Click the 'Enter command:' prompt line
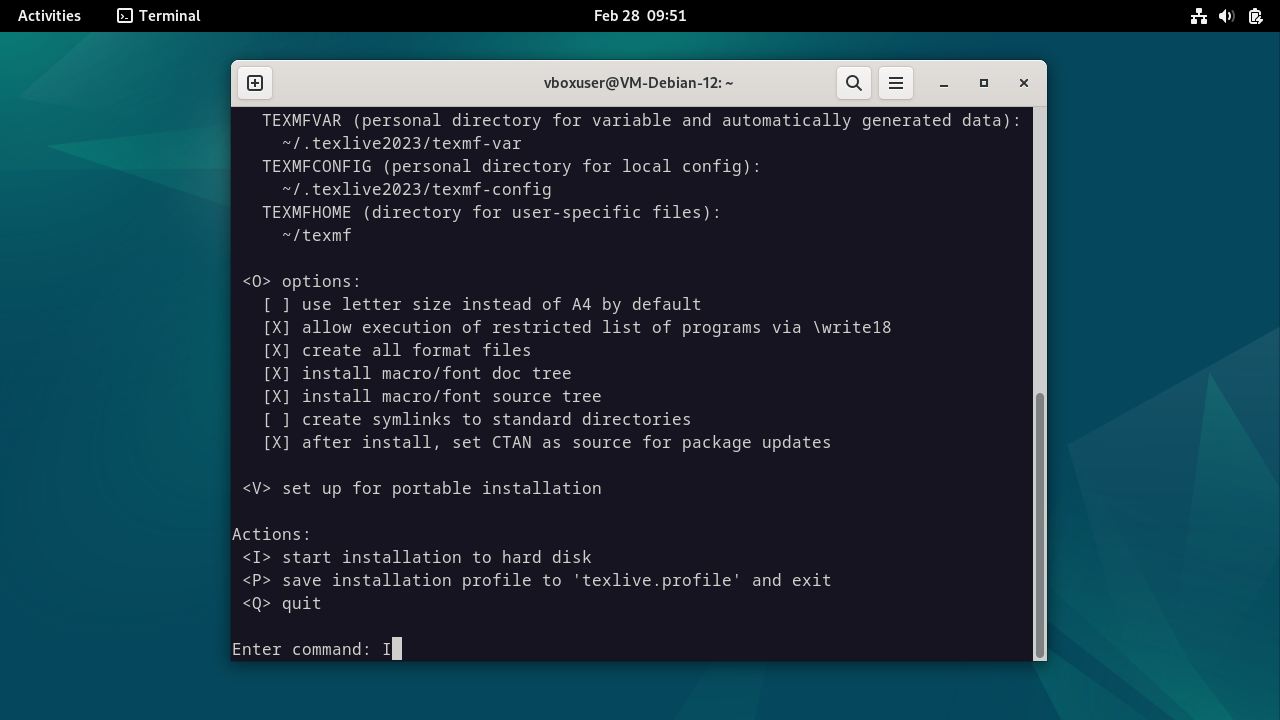Screen dimensions: 1280x720 tap(317, 649)
